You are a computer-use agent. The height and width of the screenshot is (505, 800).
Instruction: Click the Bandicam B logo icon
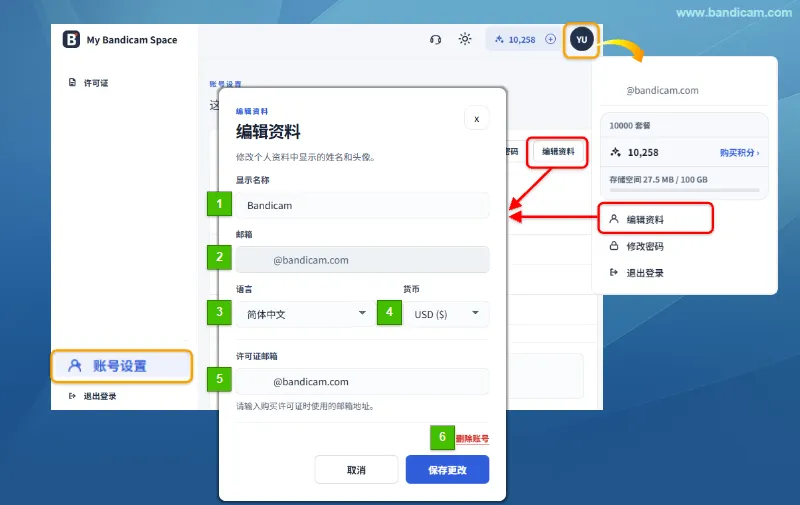click(x=71, y=39)
